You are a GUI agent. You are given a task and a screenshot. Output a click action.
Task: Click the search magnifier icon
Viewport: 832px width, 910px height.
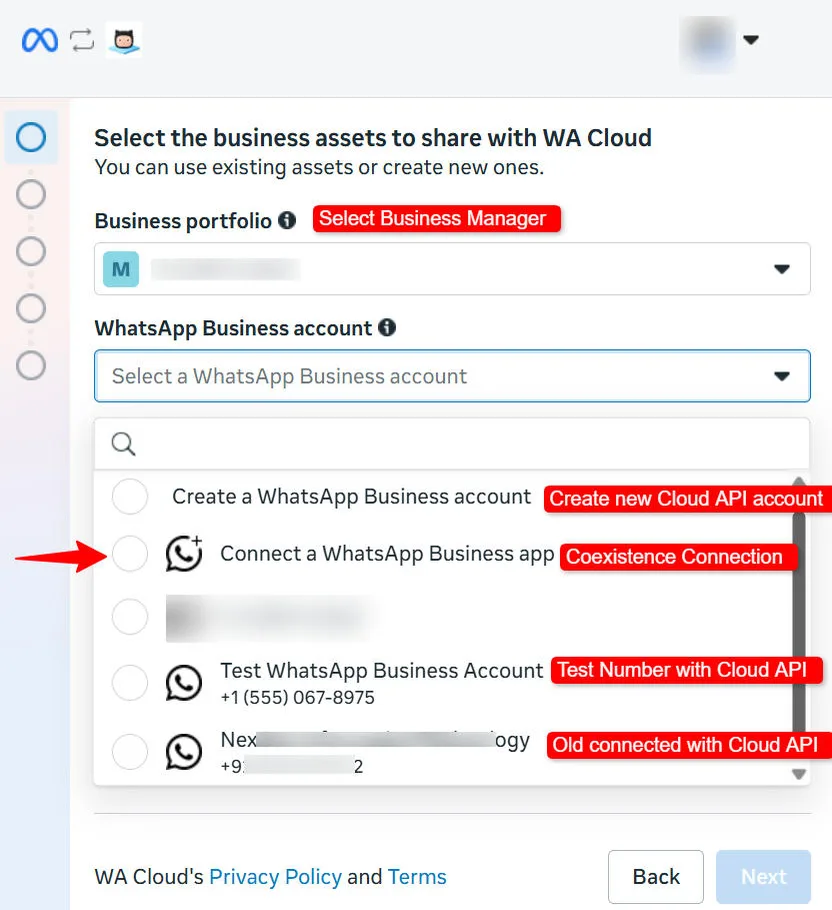pyautogui.click(x=124, y=444)
